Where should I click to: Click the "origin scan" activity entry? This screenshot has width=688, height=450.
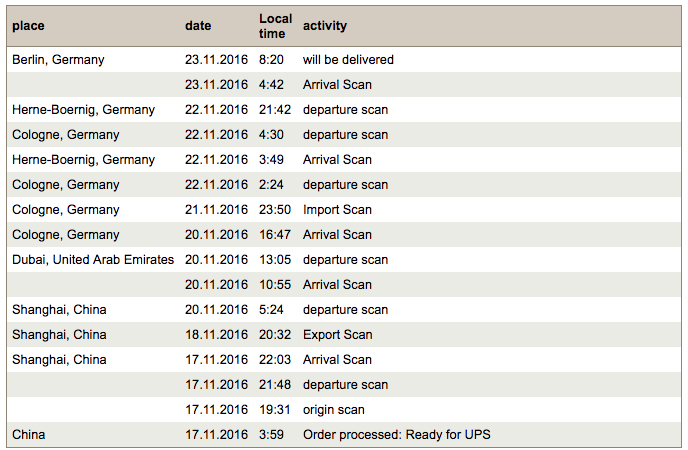(333, 410)
